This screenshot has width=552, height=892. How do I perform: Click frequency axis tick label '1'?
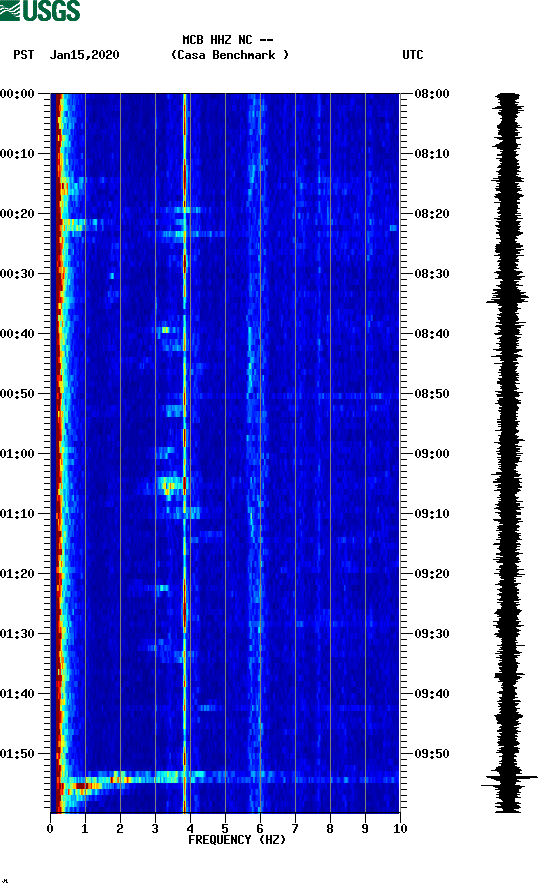coord(85,829)
